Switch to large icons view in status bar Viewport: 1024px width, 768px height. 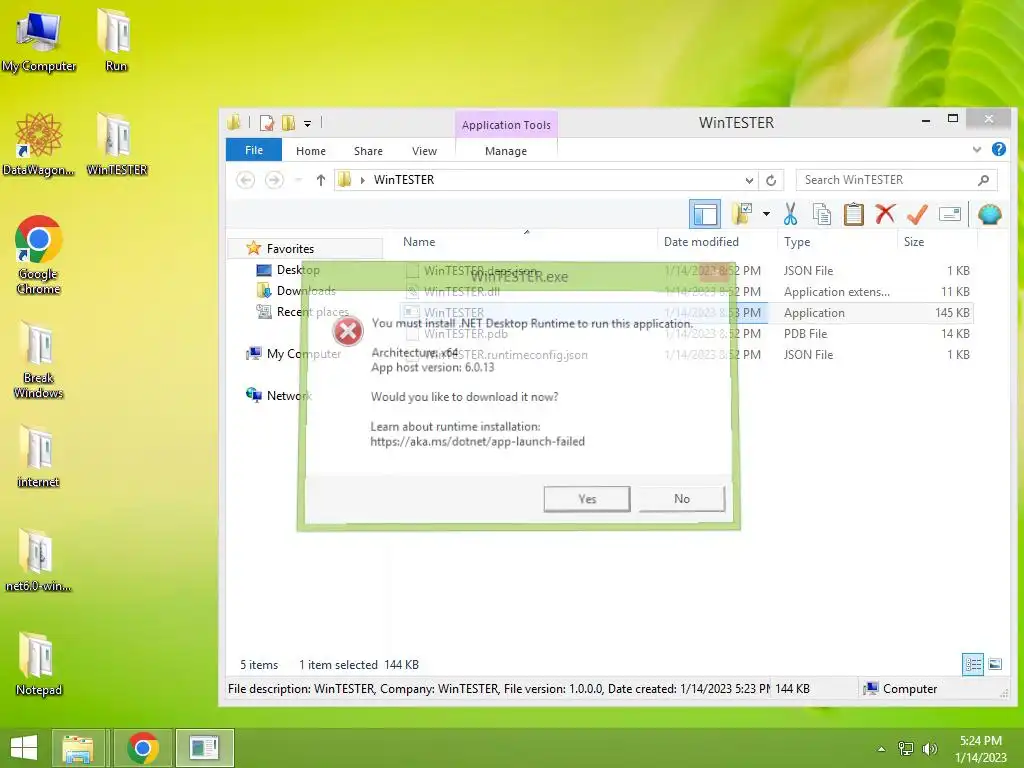995,664
